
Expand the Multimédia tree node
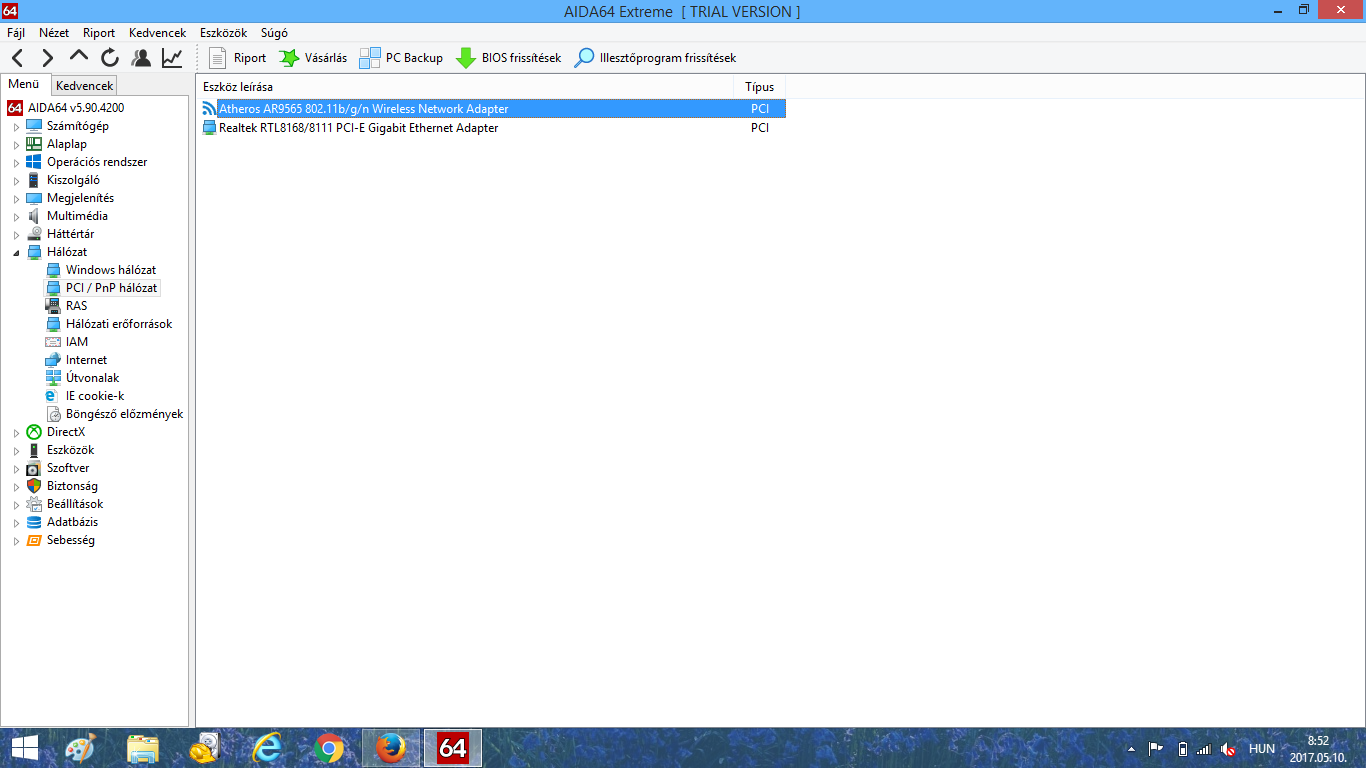pyautogui.click(x=16, y=217)
